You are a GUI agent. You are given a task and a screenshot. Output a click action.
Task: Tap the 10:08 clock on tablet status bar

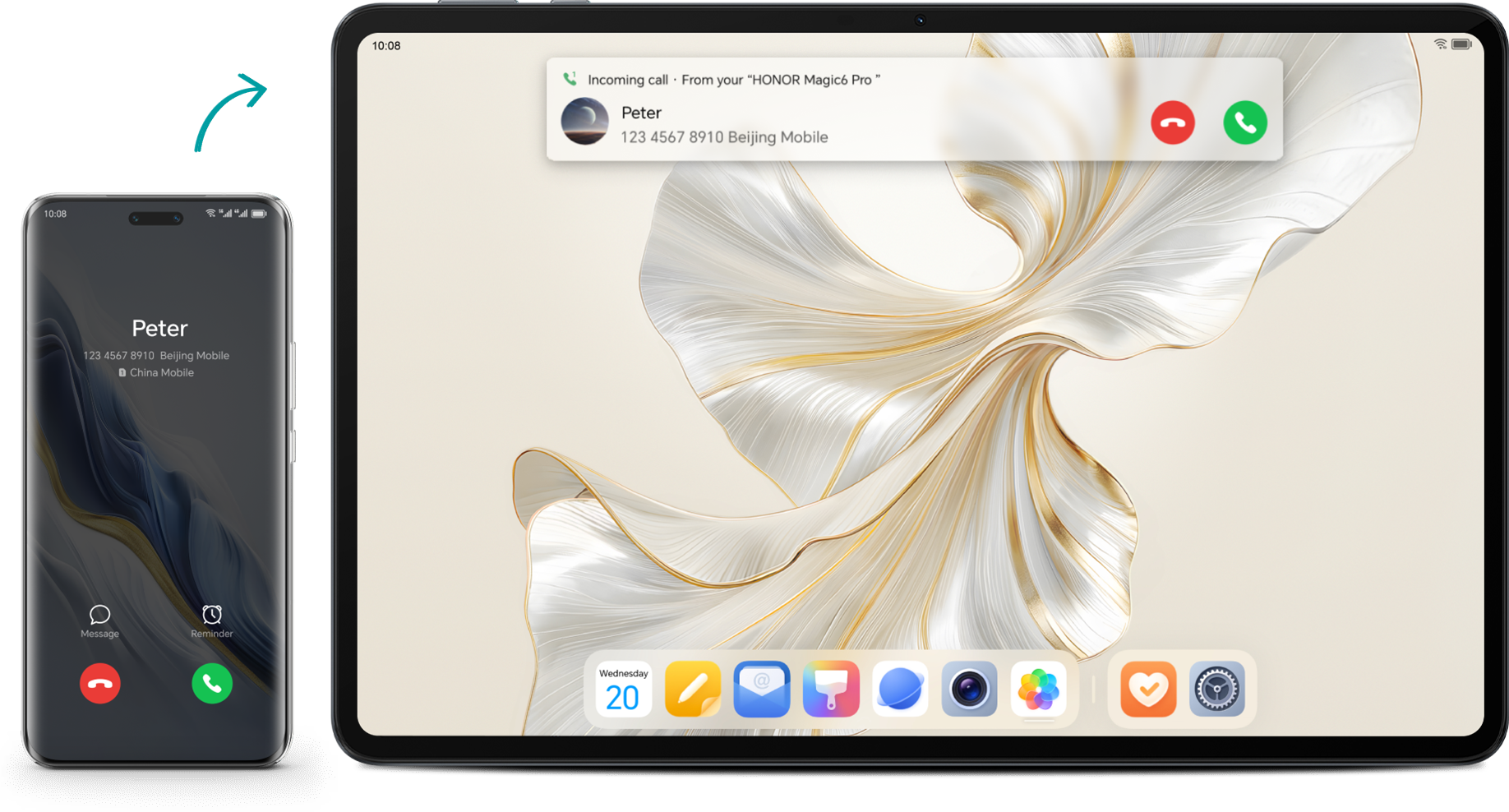coord(386,46)
